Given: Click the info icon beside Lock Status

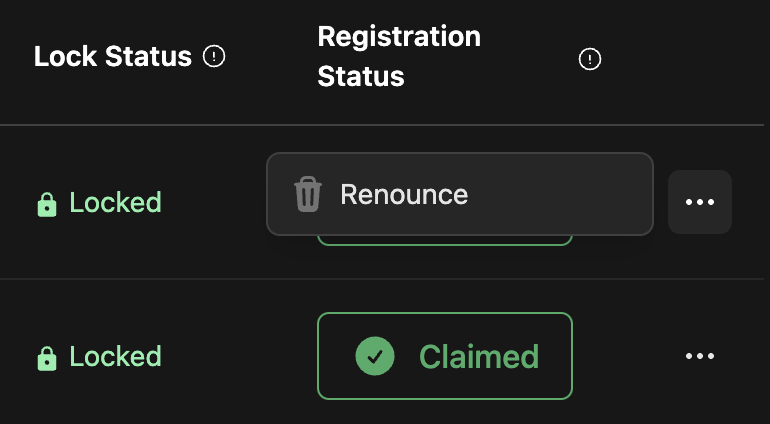Looking at the screenshot, I should tap(213, 57).
